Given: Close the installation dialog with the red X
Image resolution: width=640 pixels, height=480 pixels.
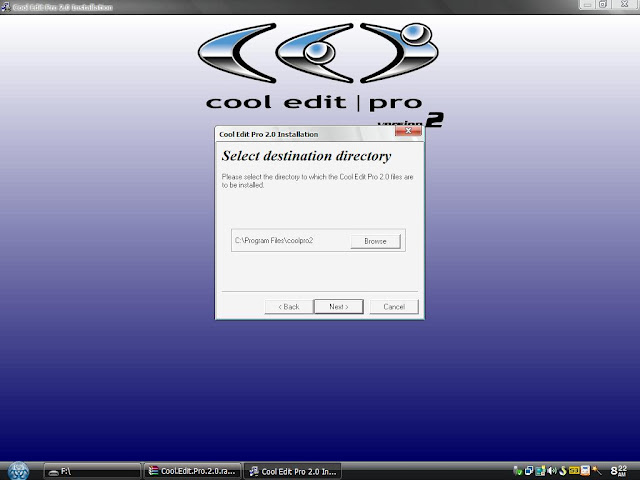Looking at the screenshot, I should tap(408, 131).
